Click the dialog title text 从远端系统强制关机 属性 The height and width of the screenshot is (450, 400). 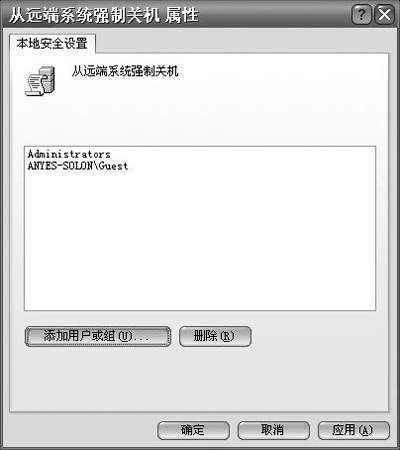[104, 15]
